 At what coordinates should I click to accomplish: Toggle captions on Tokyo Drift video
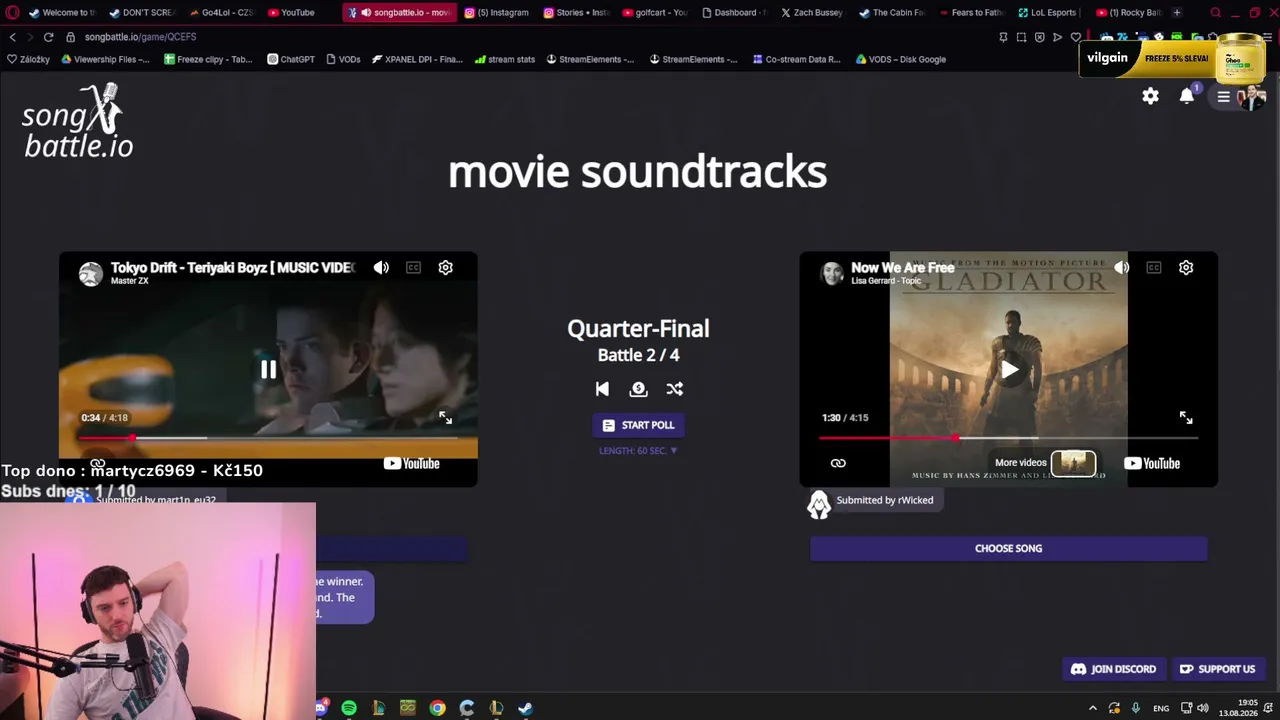click(x=413, y=268)
